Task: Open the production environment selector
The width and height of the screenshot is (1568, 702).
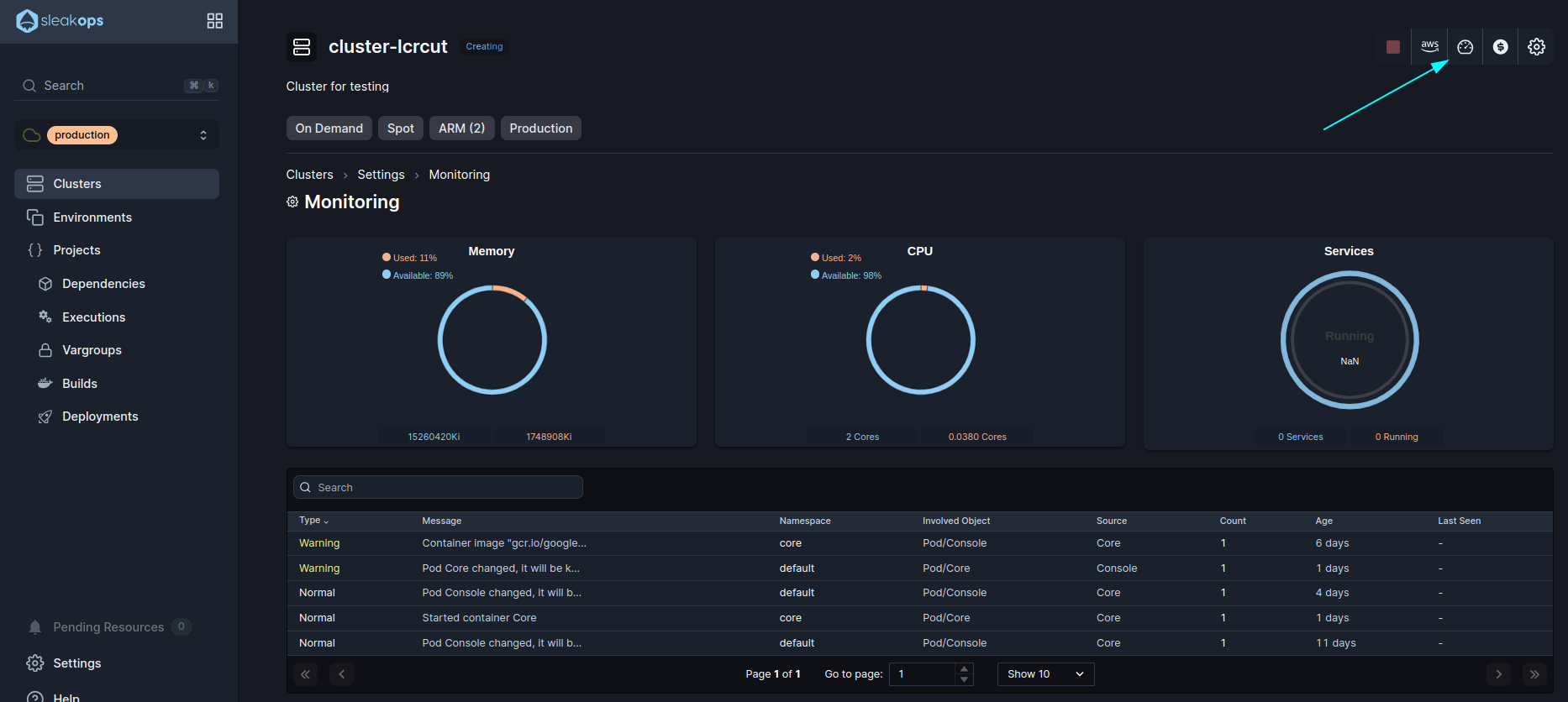Action: [x=117, y=135]
